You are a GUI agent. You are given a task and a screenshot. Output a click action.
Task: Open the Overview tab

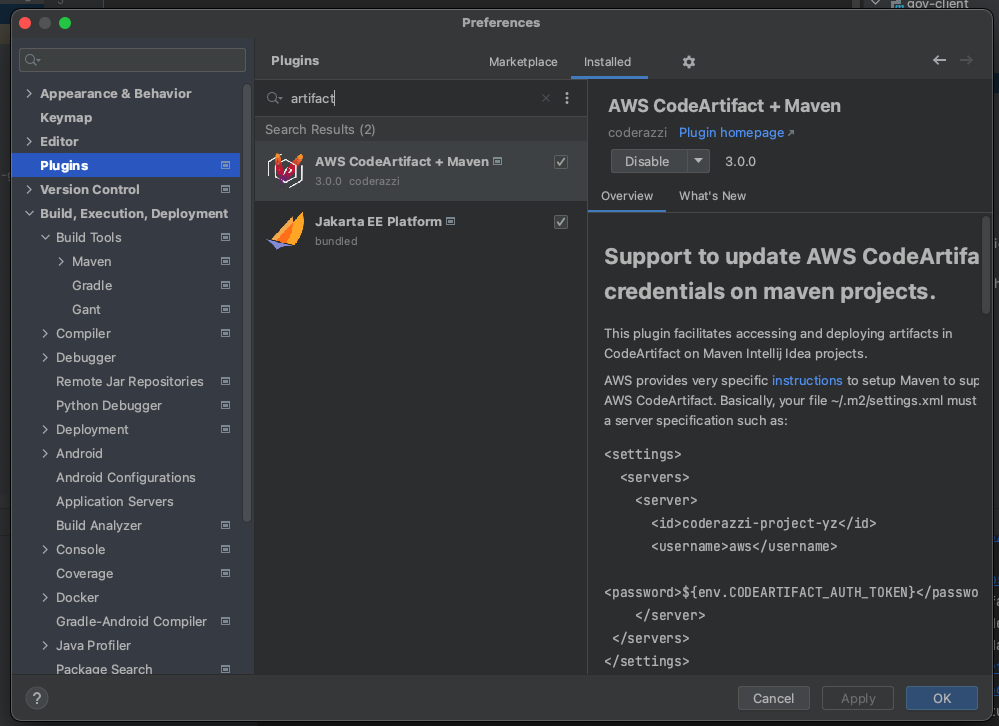627,196
